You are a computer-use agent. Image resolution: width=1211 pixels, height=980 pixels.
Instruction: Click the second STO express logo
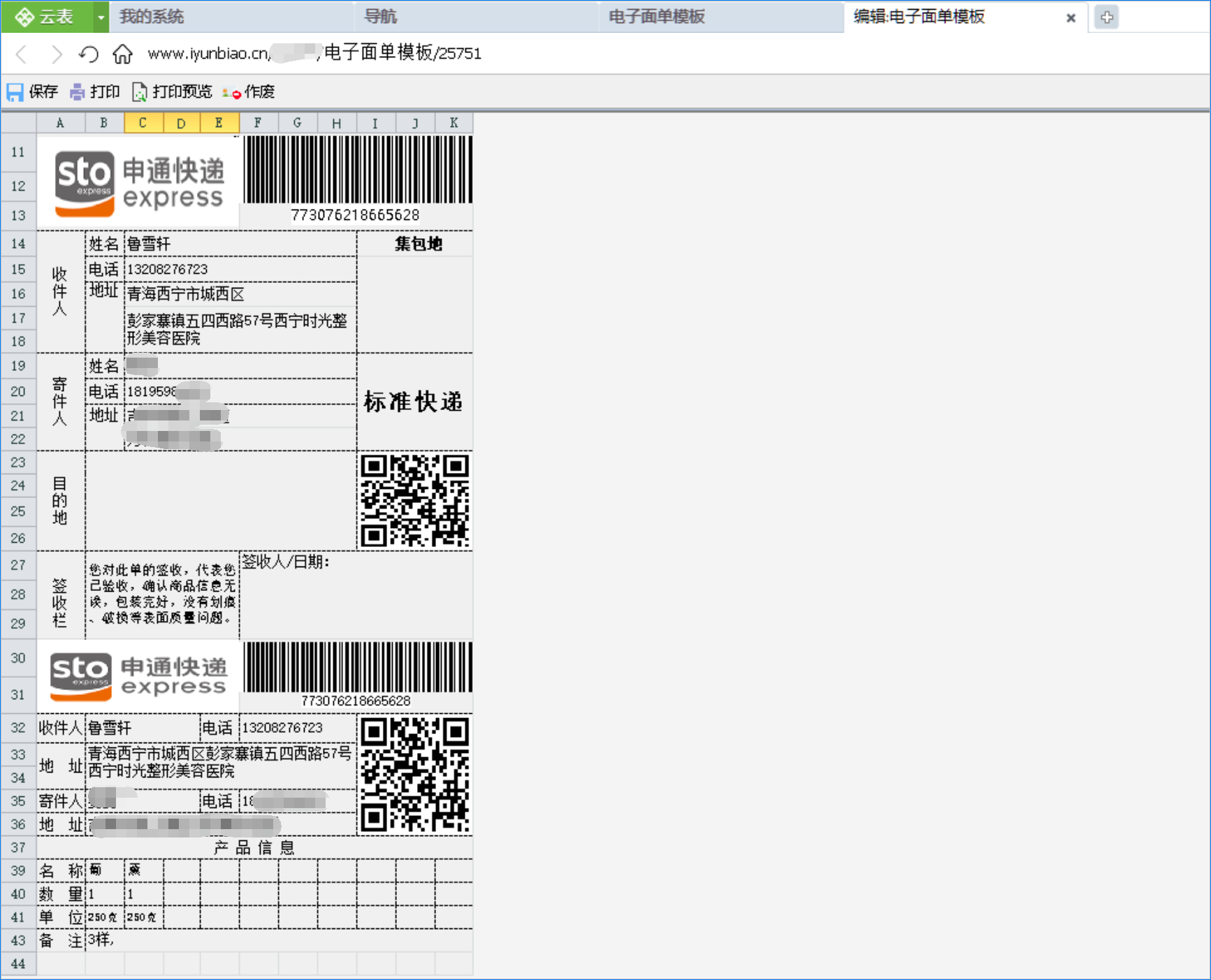138,676
